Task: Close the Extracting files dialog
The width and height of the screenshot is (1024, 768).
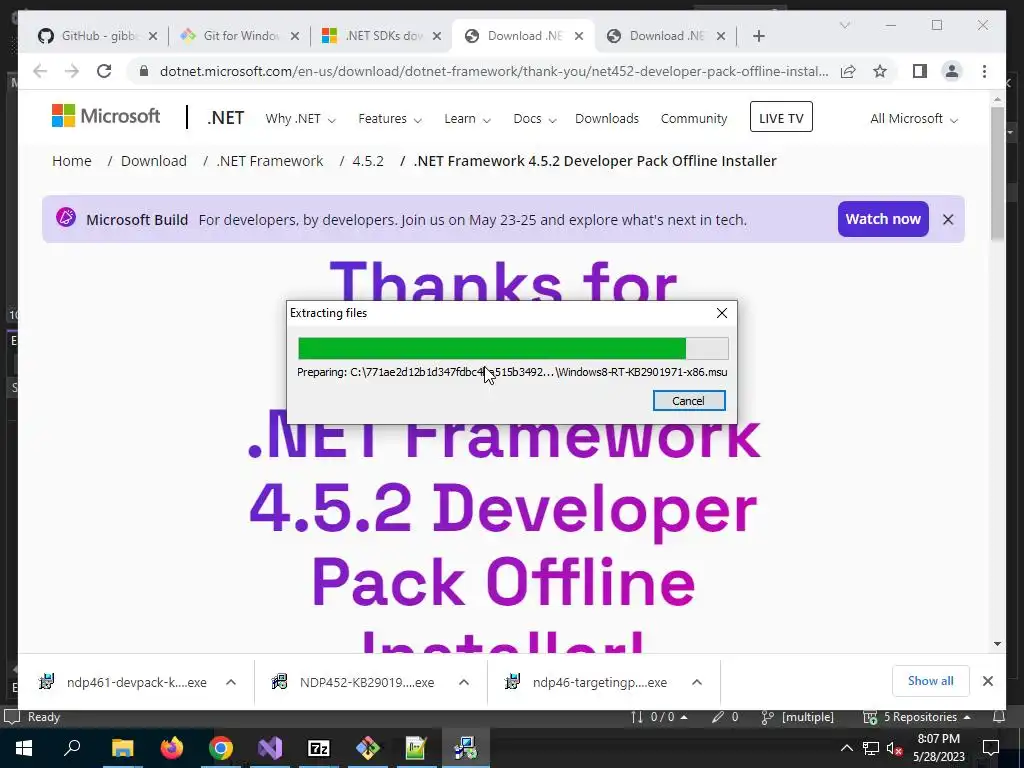Action: (722, 313)
